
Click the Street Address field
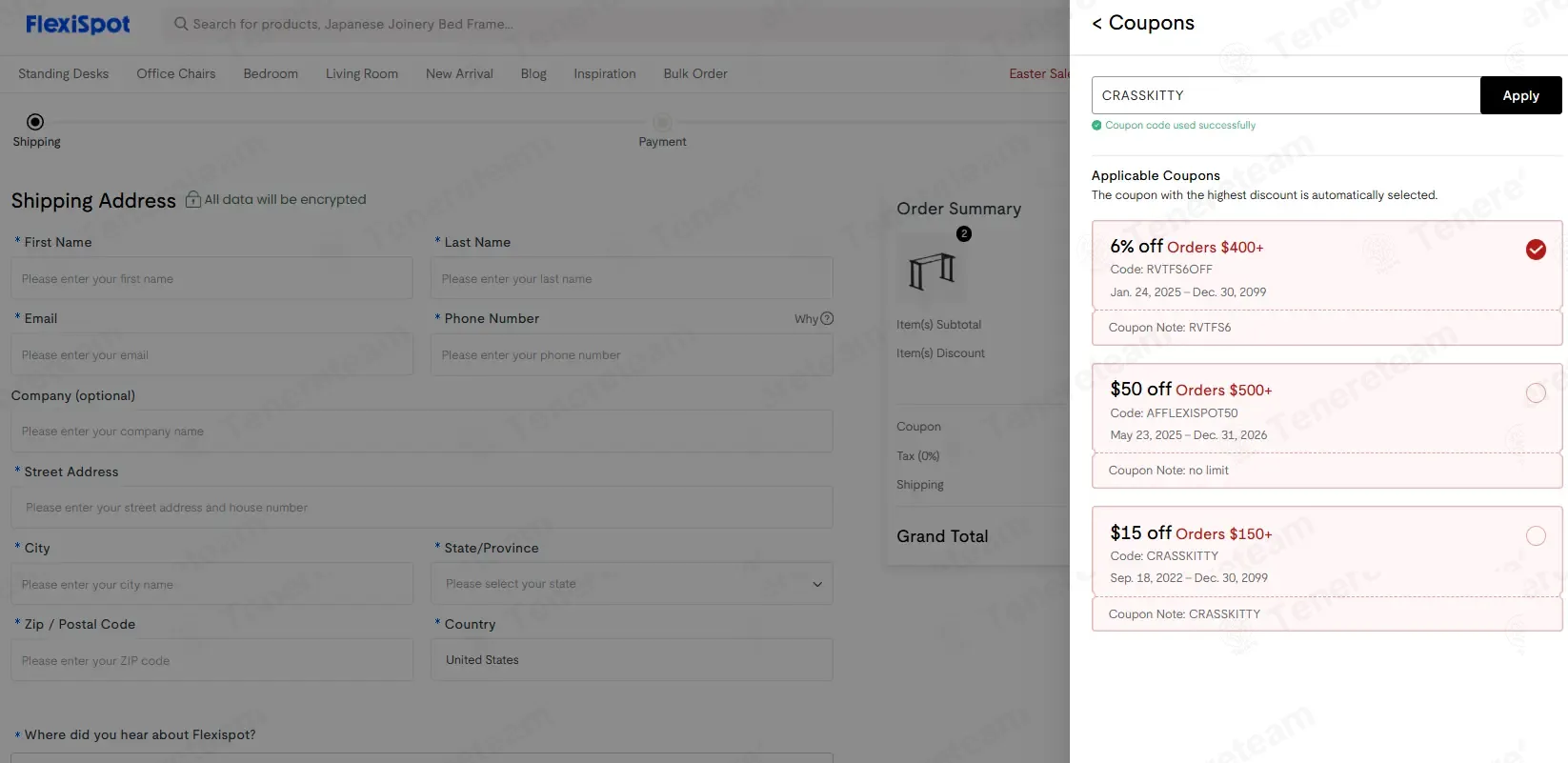tap(422, 508)
